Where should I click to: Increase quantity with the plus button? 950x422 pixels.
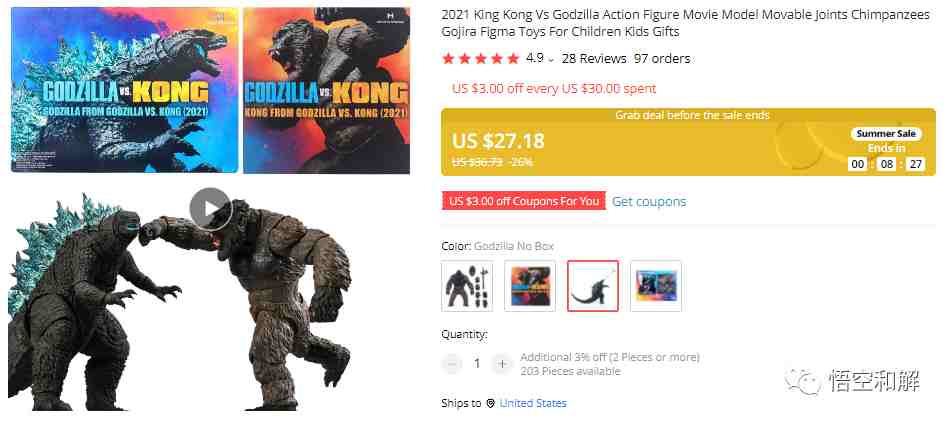click(x=502, y=363)
